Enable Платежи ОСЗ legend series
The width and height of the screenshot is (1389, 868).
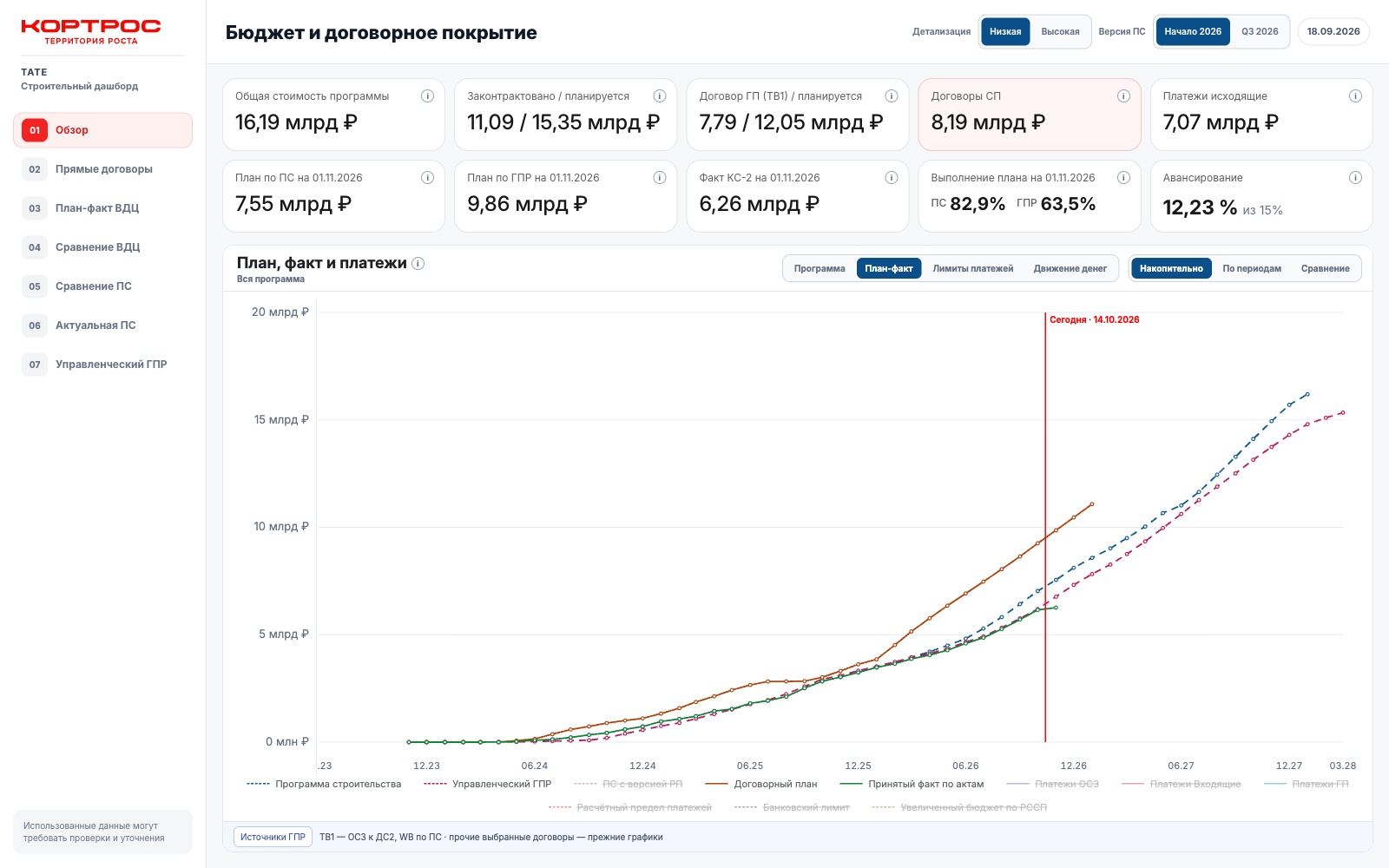tap(1052, 785)
